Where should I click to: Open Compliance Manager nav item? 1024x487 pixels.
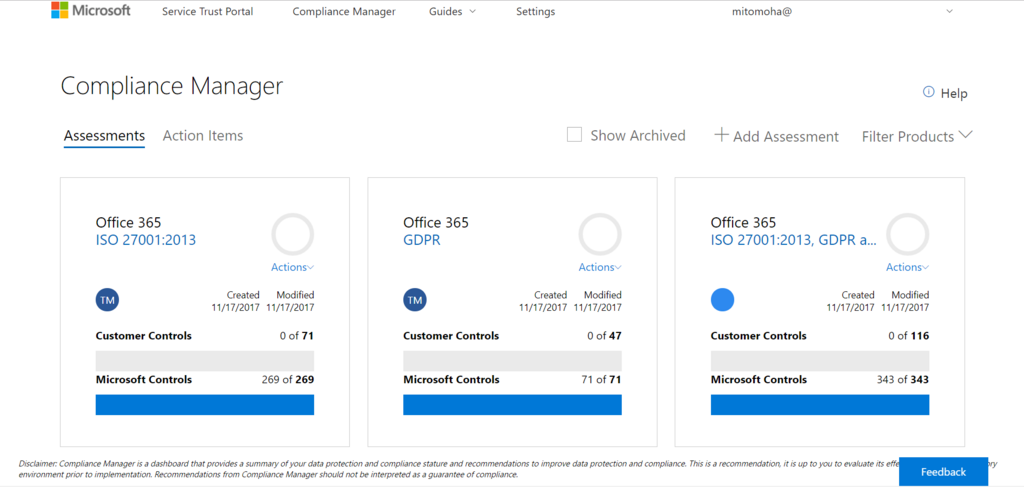point(344,12)
